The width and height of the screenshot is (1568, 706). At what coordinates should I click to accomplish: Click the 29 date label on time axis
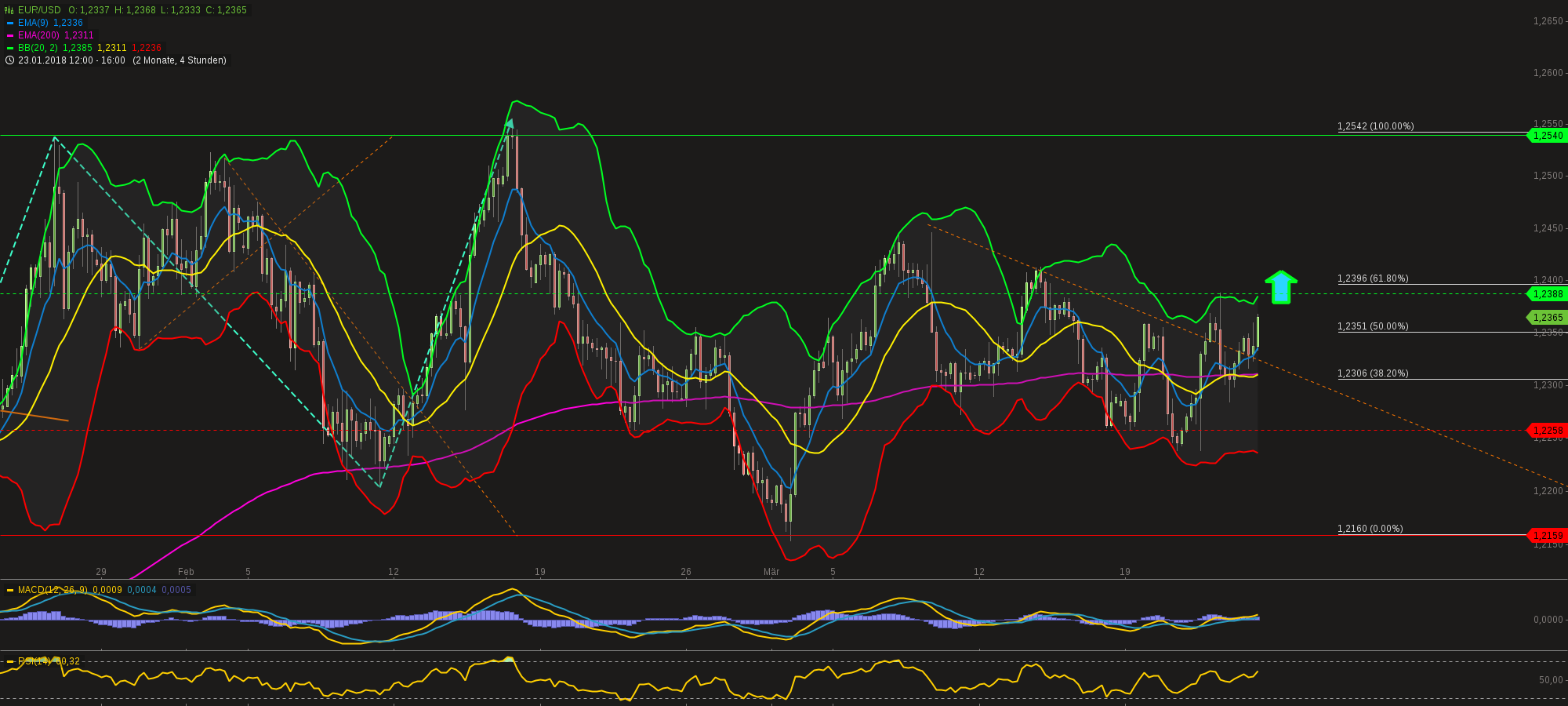[x=101, y=572]
